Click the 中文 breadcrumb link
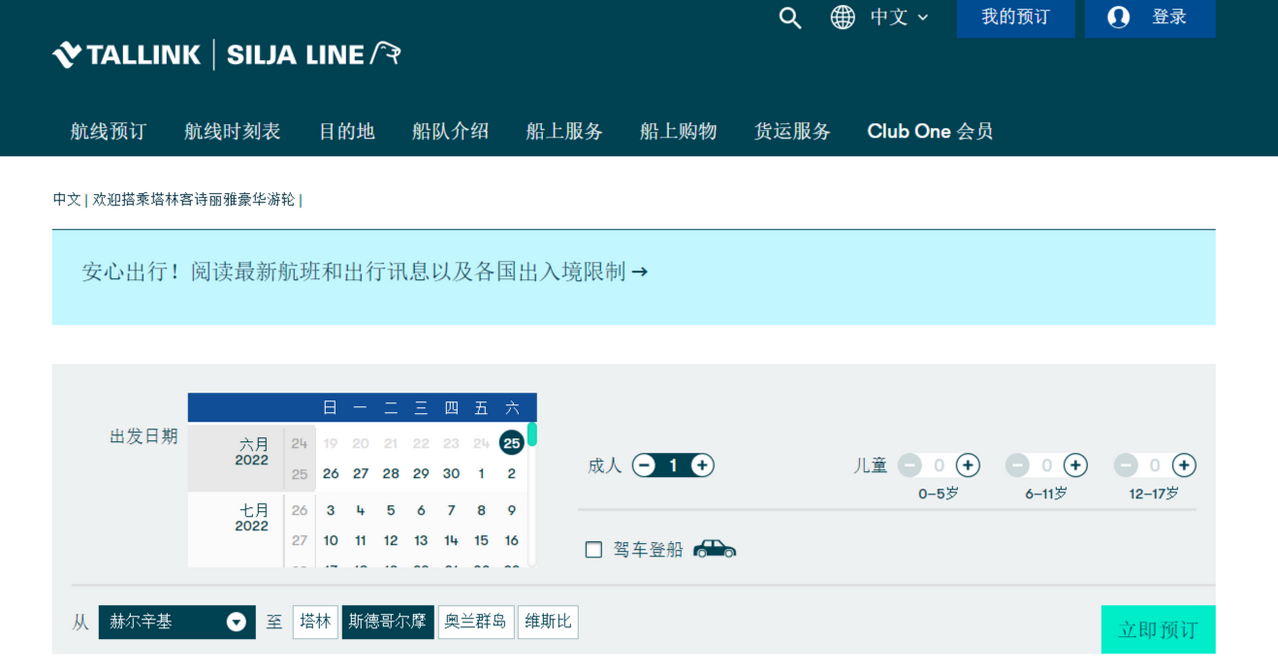Viewport: 1278px width, 672px height. (67, 199)
